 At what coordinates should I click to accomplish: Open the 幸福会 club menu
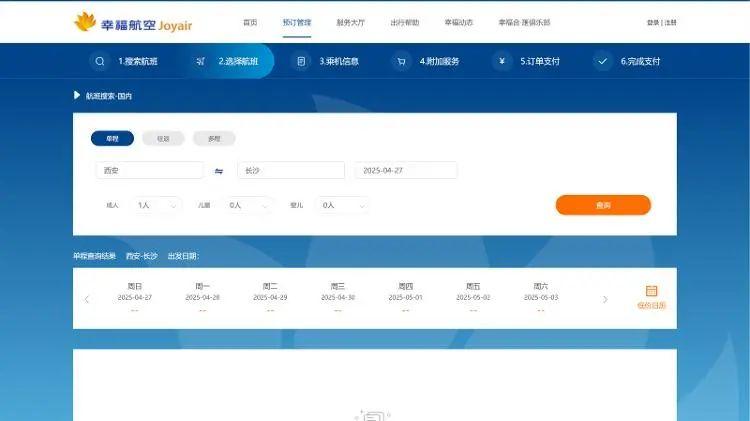tap(524, 22)
